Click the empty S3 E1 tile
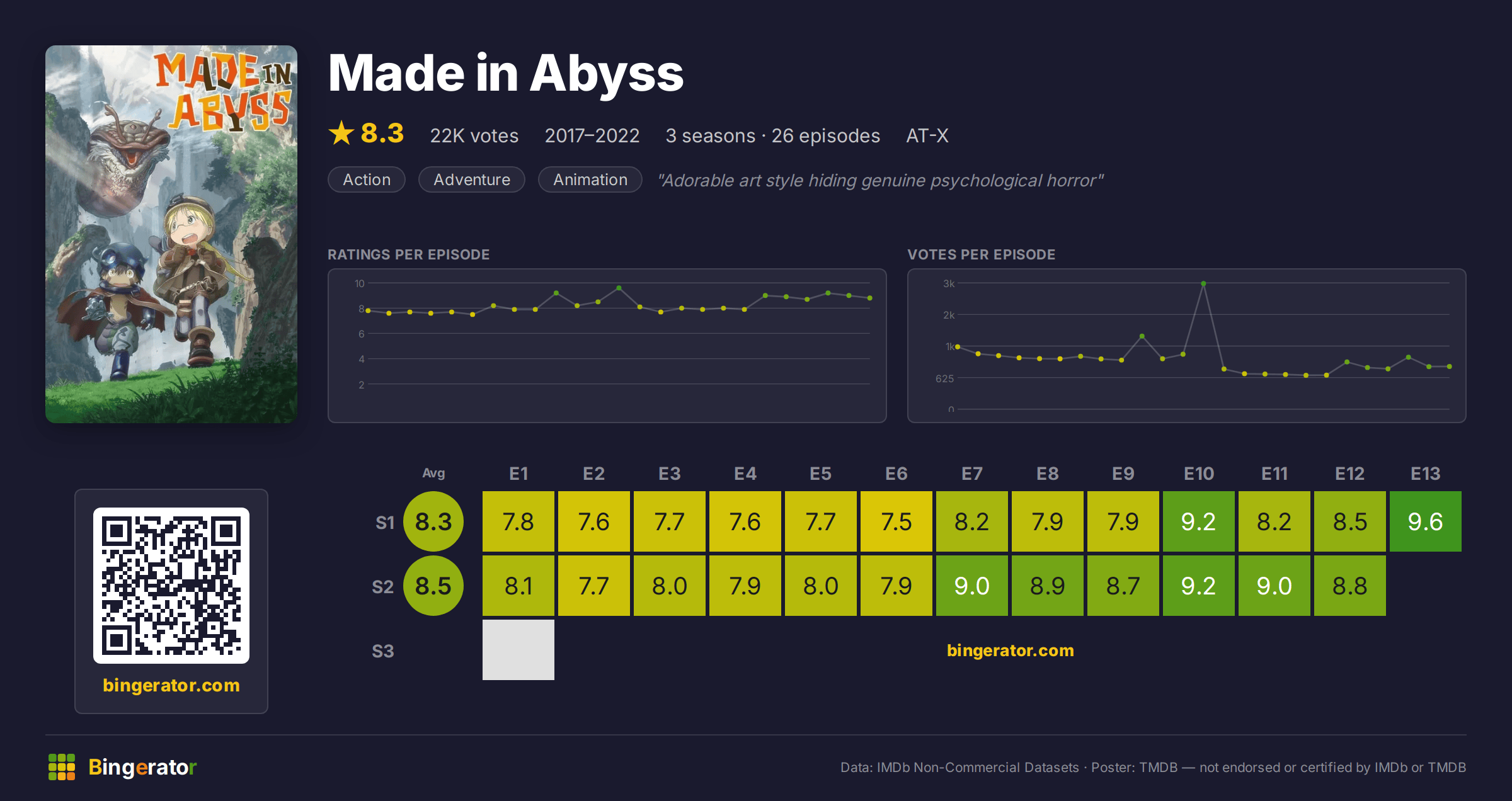 (518, 650)
